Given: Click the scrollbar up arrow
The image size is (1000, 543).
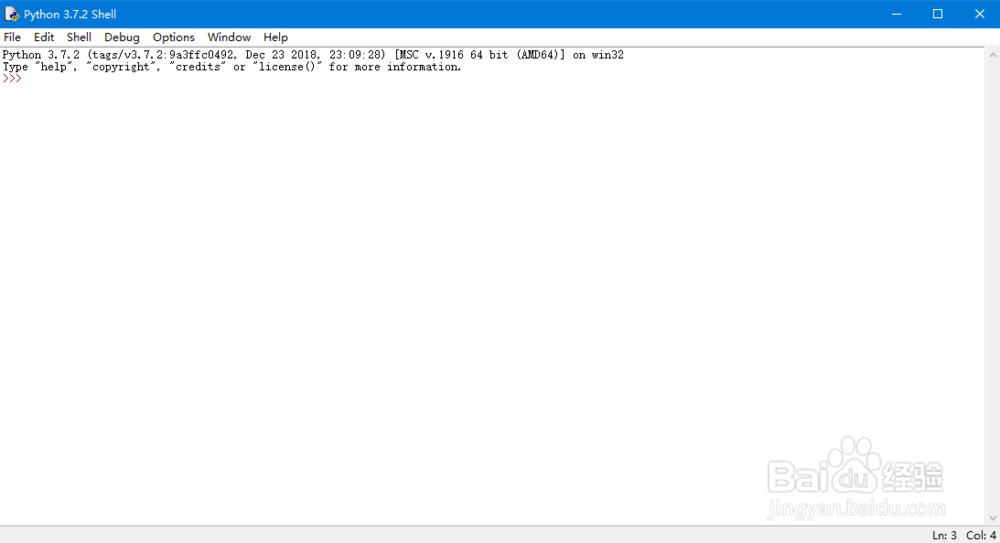Looking at the screenshot, I should 992,56.
